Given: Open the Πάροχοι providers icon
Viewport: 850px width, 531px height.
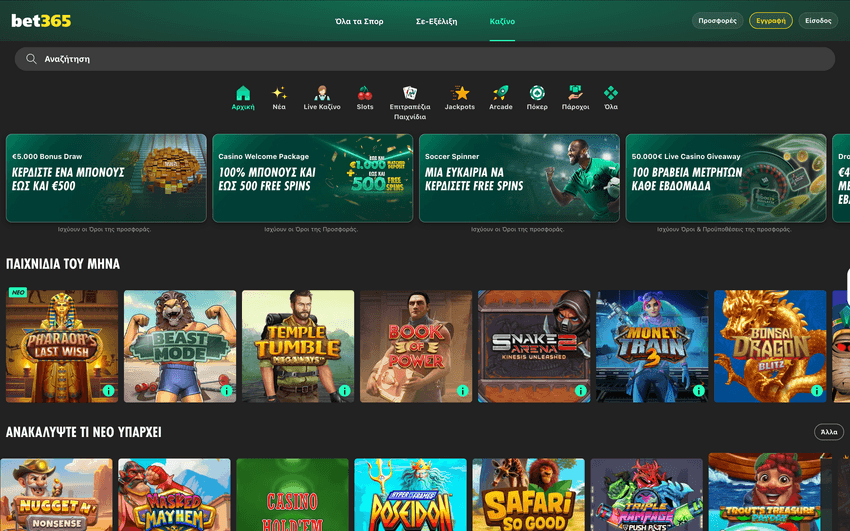Looking at the screenshot, I should click(575, 93).
